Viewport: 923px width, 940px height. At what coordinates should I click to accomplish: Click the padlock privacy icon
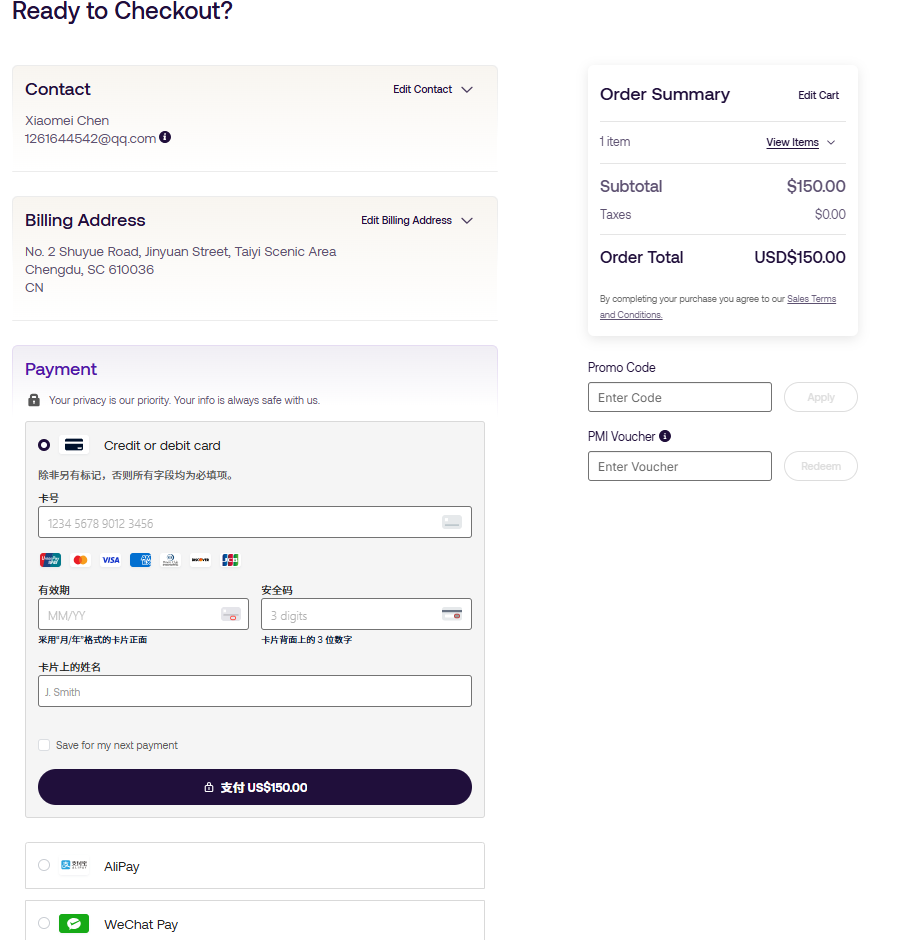tap(34, 400)
